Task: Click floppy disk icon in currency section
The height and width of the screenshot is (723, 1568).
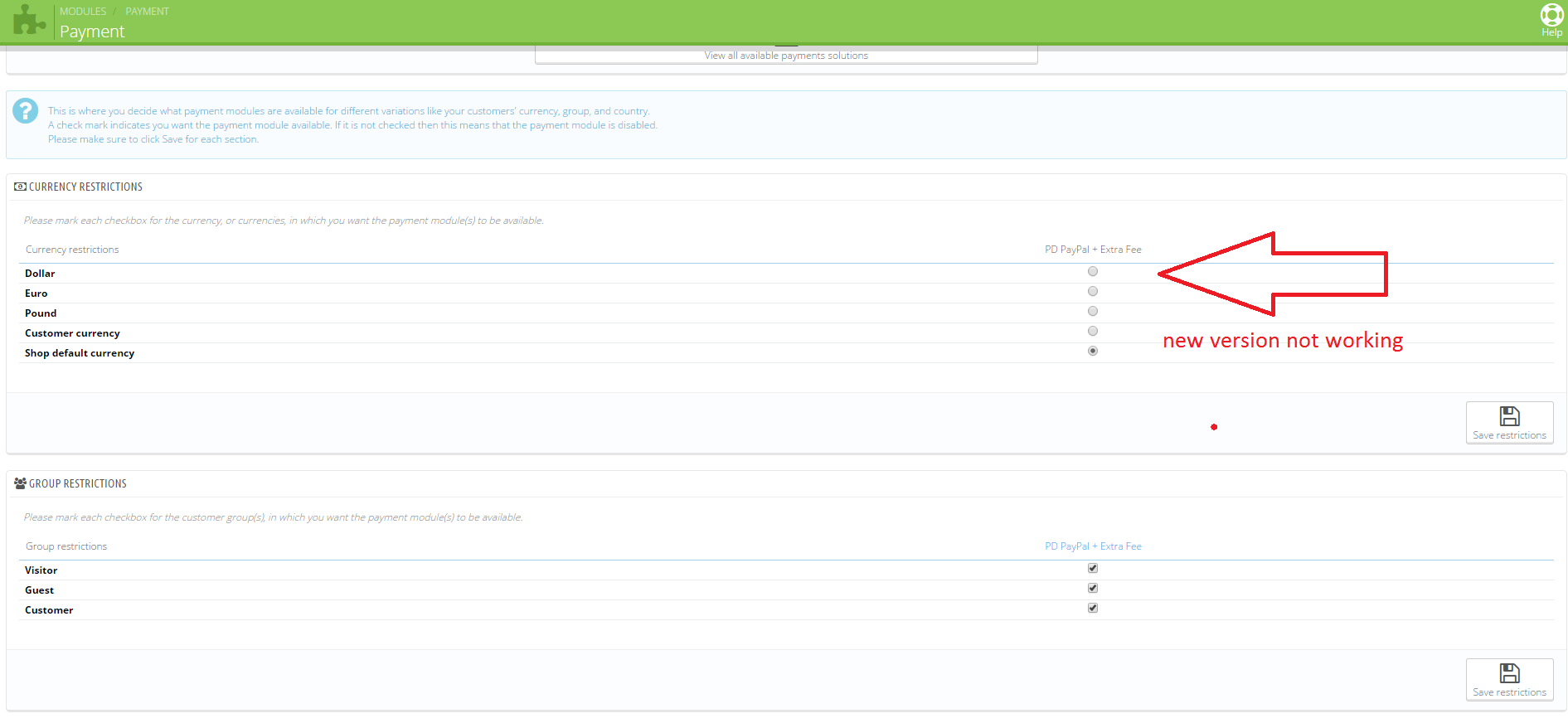Action: click(x=1509, y=415)
